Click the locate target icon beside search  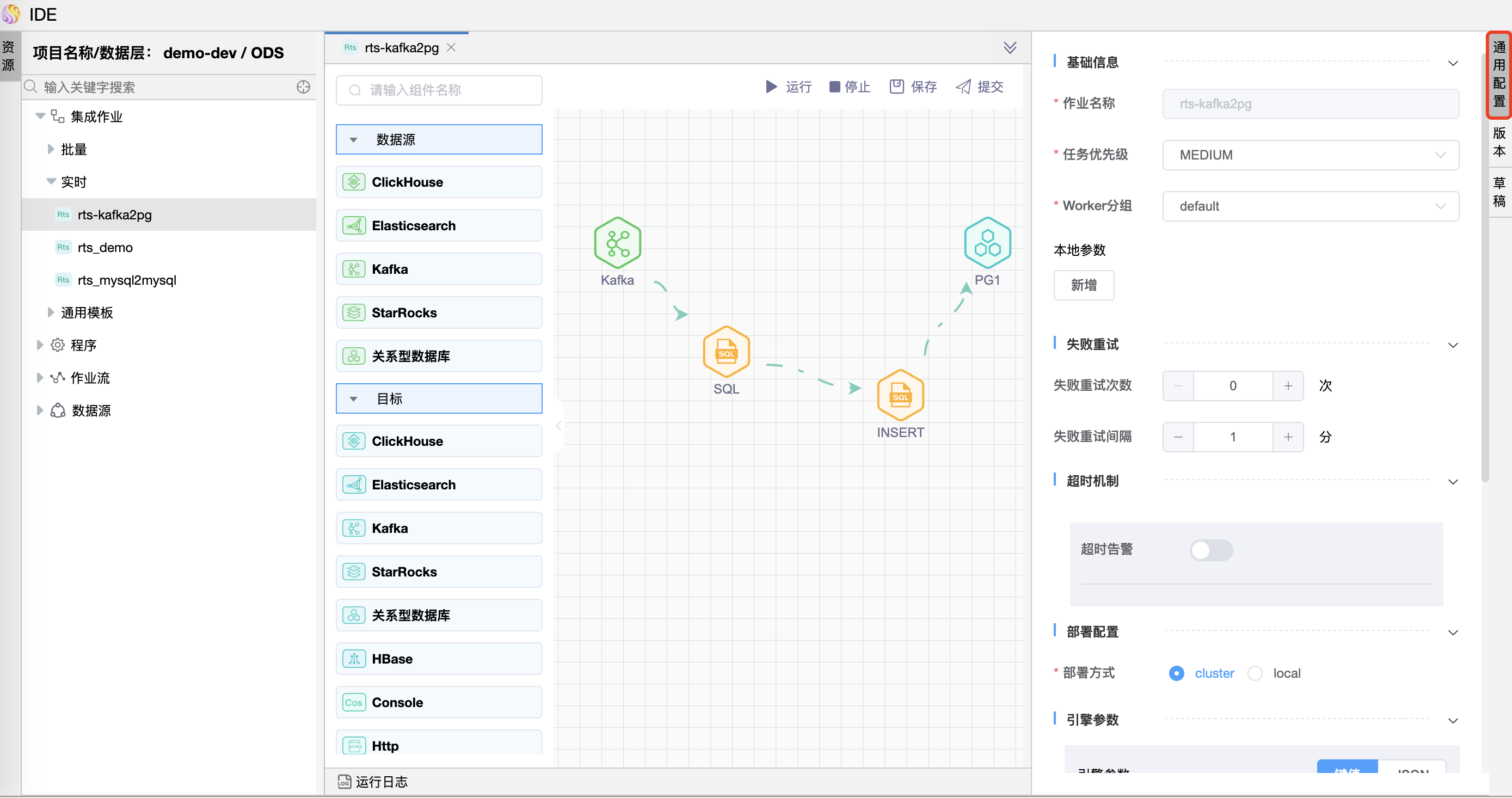tap(303, 87)
